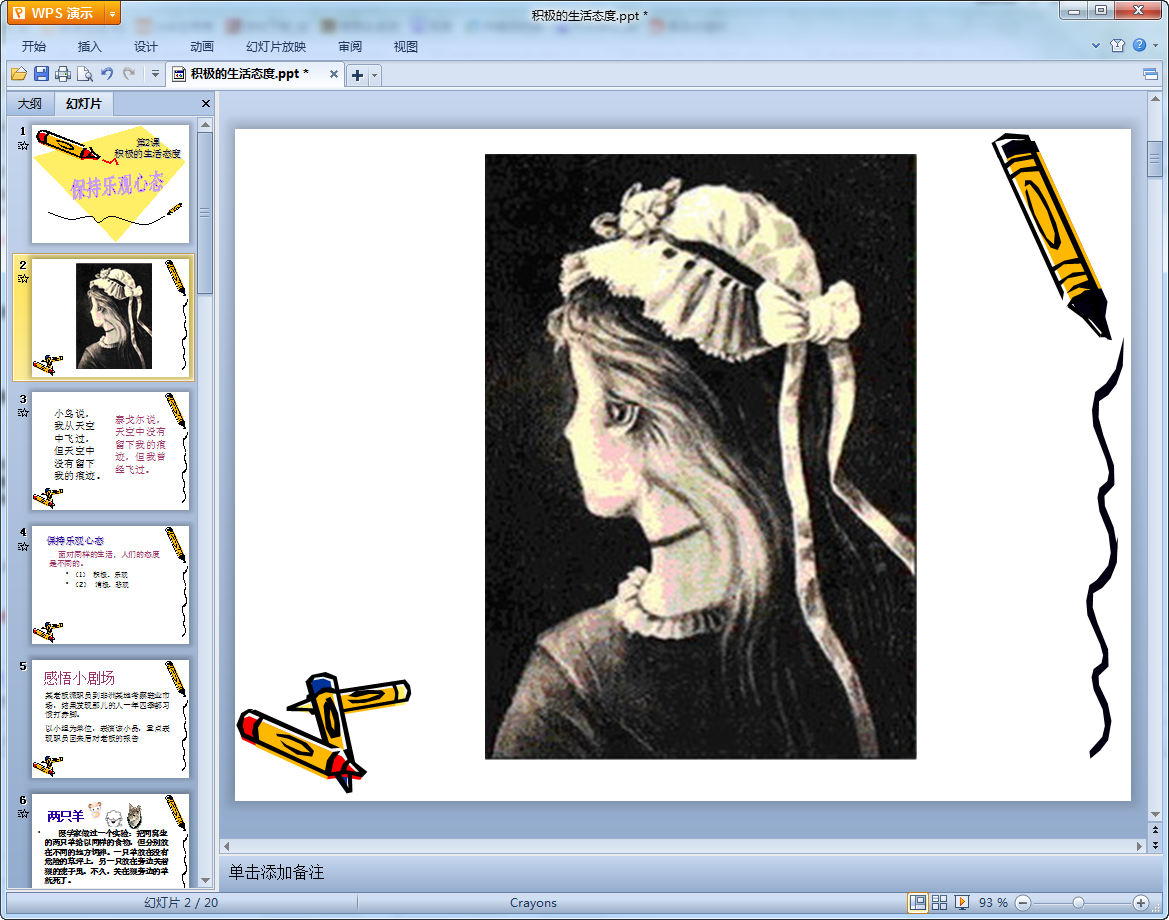1169x920 pixels.
Task: Click the 93 % zoom level
Action: [x=992, y=903]
